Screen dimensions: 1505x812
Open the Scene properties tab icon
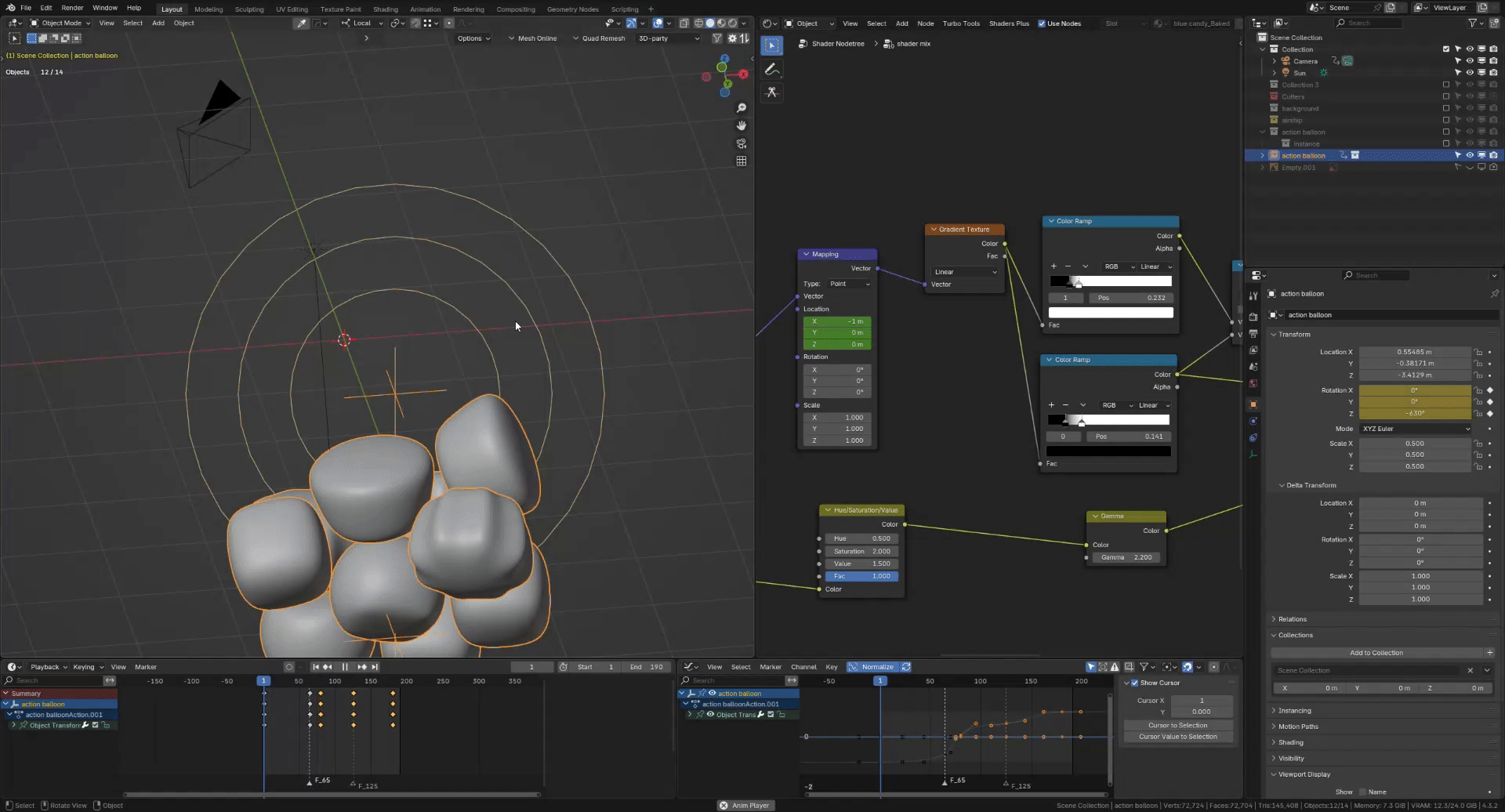1253,367
